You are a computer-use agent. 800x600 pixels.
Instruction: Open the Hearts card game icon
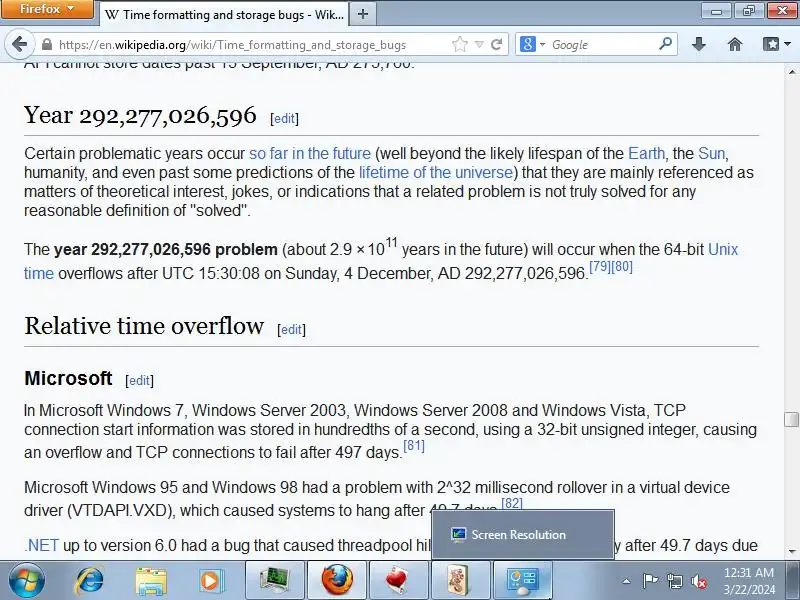point(398,581)
